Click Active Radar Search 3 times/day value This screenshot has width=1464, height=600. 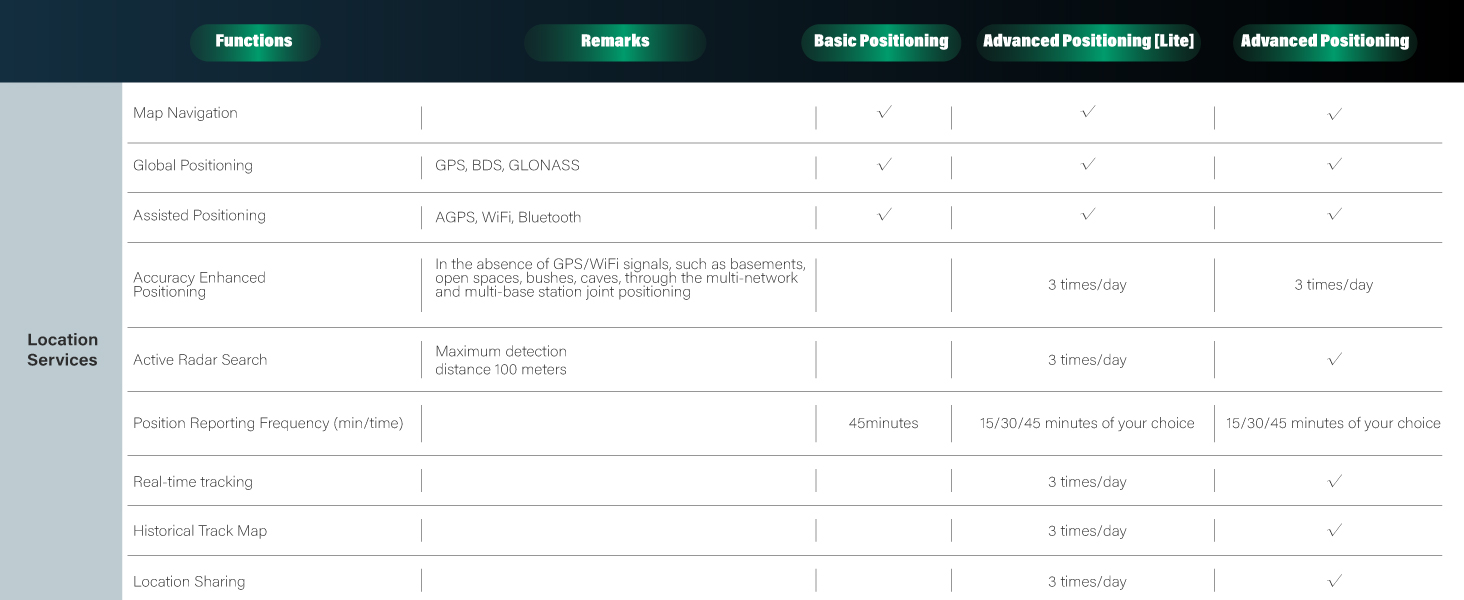[x=1087, y=360]
